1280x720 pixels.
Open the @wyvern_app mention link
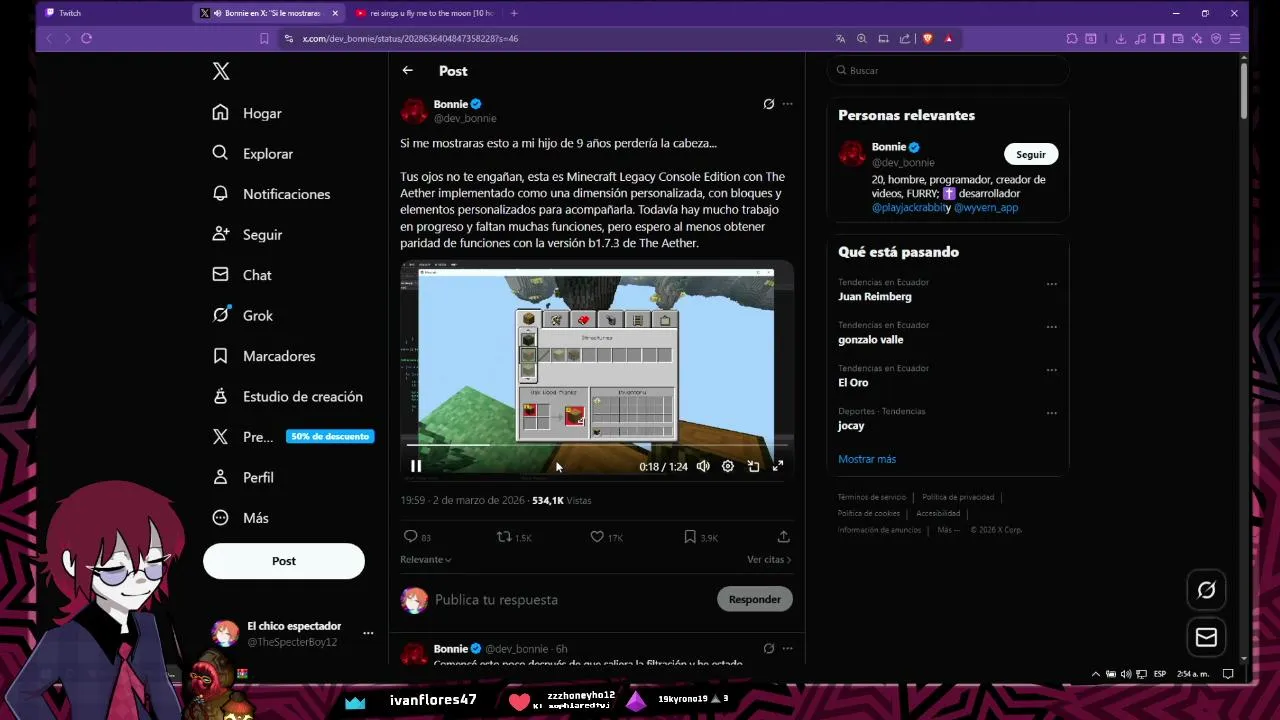tap(986, 208)
